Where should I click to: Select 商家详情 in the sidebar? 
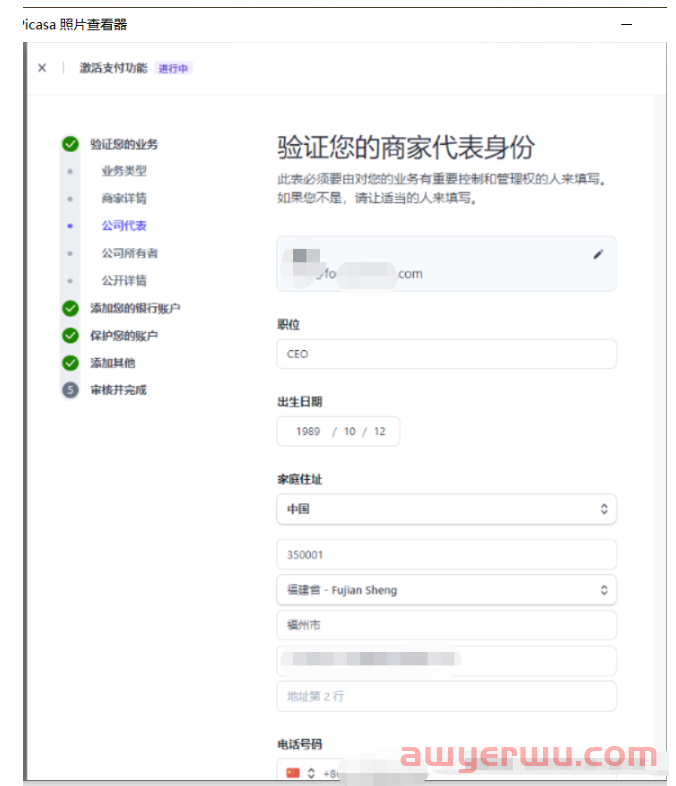124,199
